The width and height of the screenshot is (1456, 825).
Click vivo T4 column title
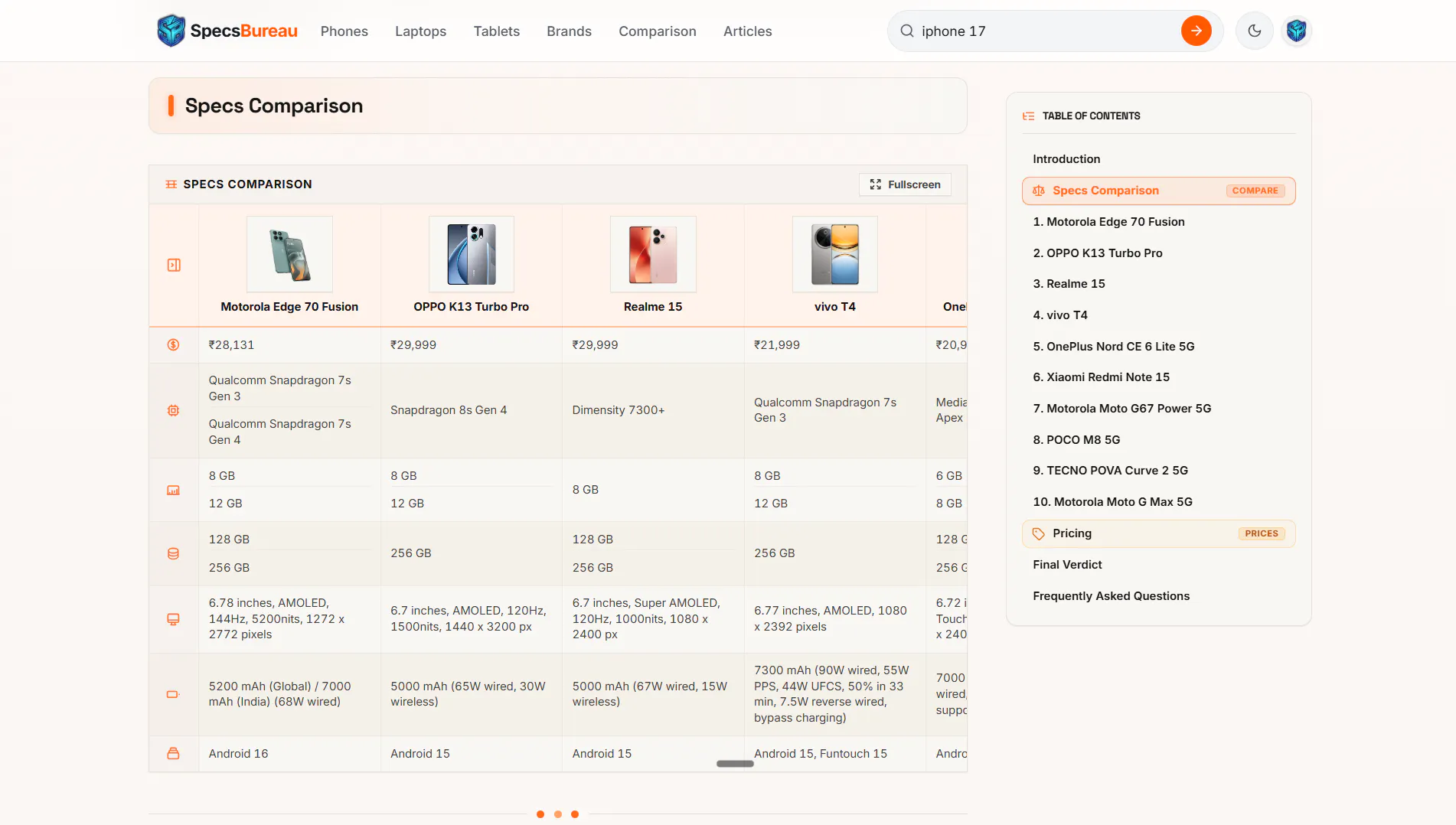(x=835, y=307)
